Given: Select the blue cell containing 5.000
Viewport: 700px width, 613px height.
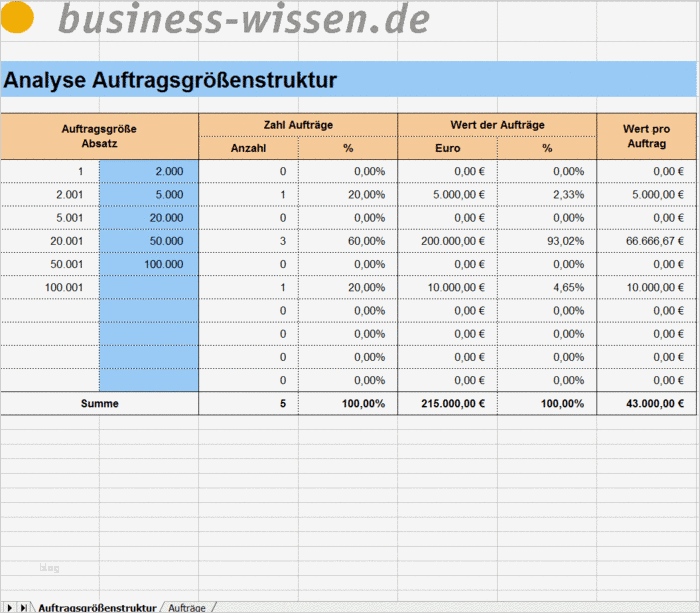Looking at the screenshot, I should tap(149, 195).
